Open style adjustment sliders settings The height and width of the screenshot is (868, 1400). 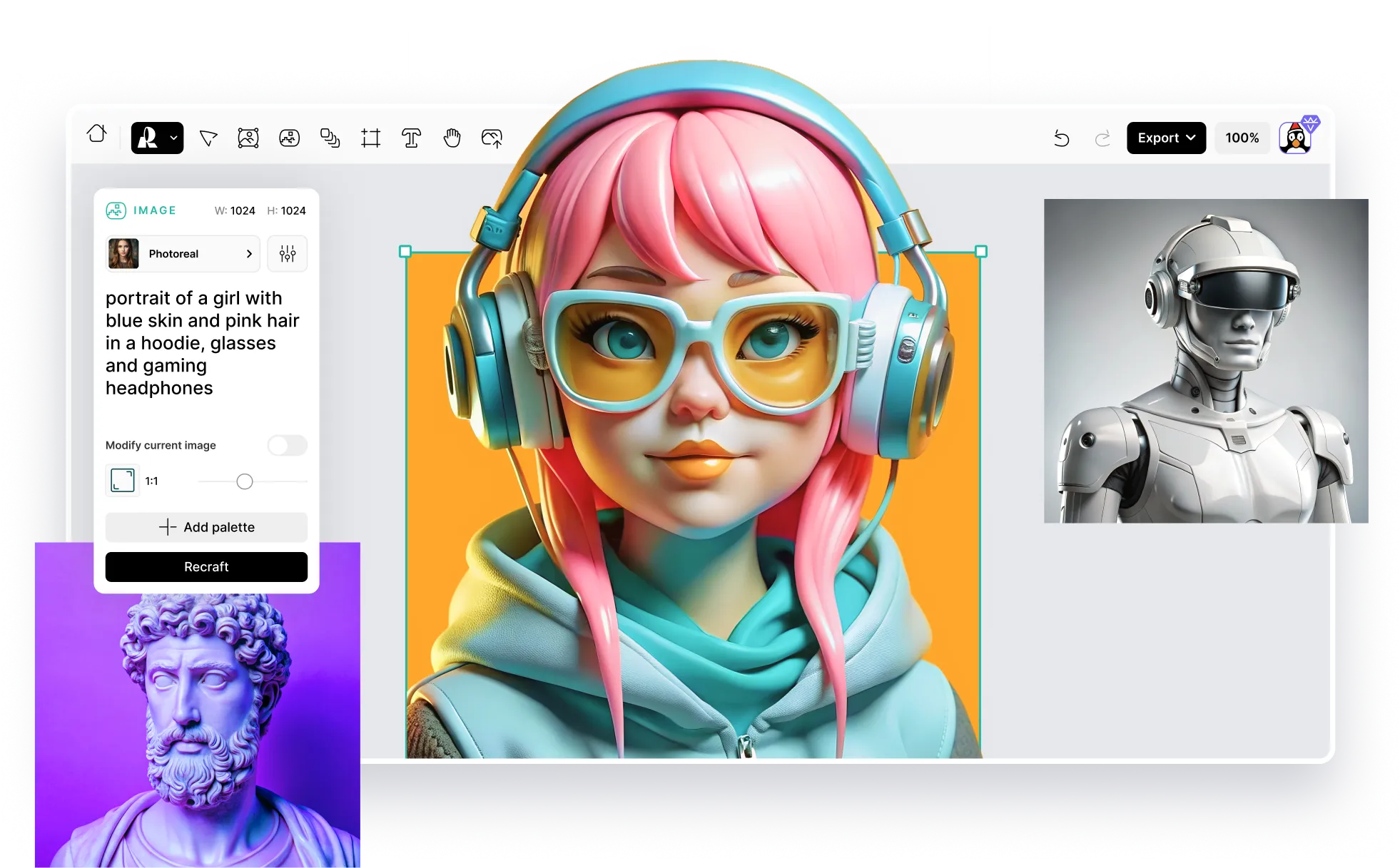tap(288, 254)
